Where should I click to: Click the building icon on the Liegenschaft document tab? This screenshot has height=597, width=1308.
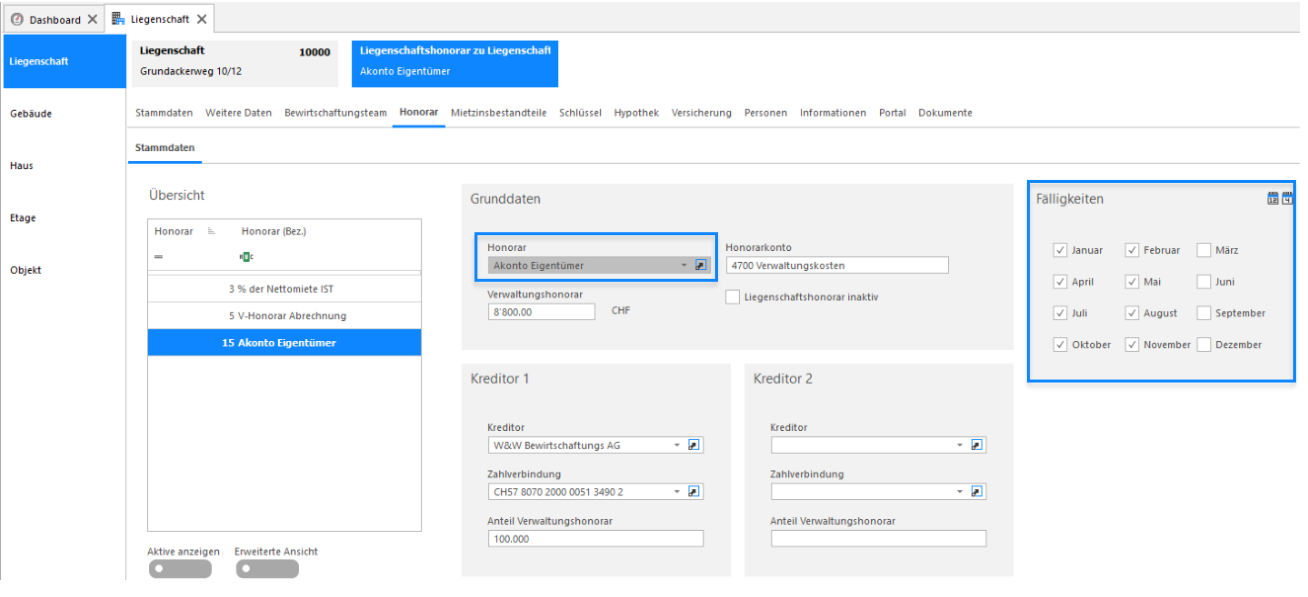pos(119,19)
